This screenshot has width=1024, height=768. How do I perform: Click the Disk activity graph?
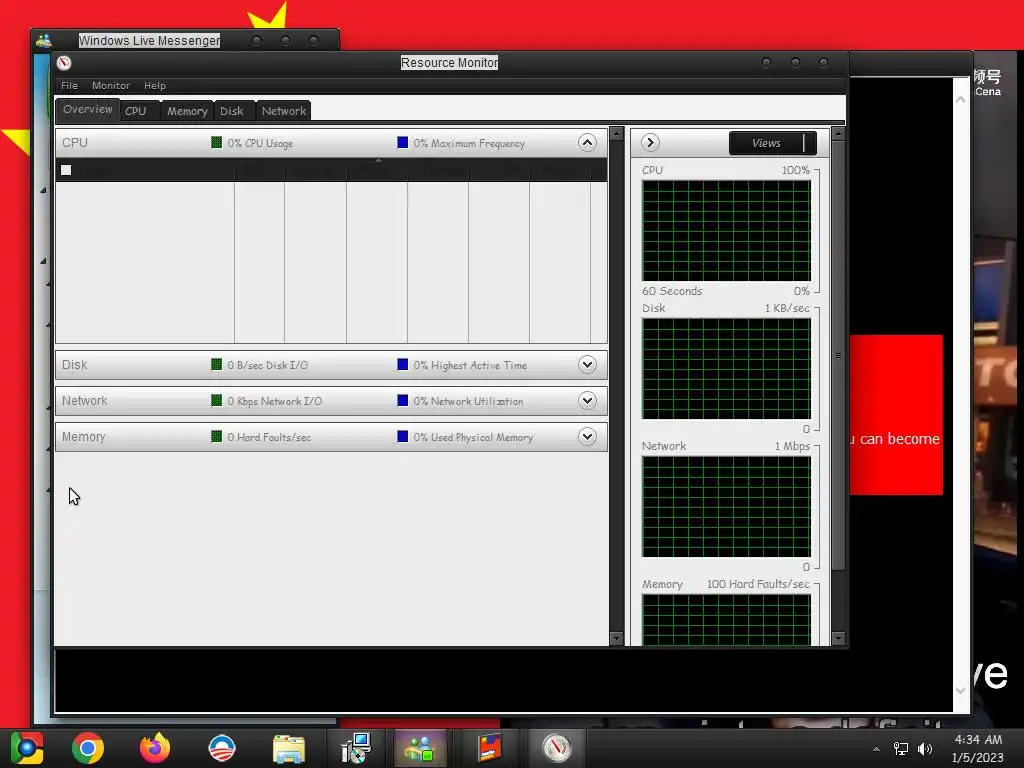click(x=726, y=368)
